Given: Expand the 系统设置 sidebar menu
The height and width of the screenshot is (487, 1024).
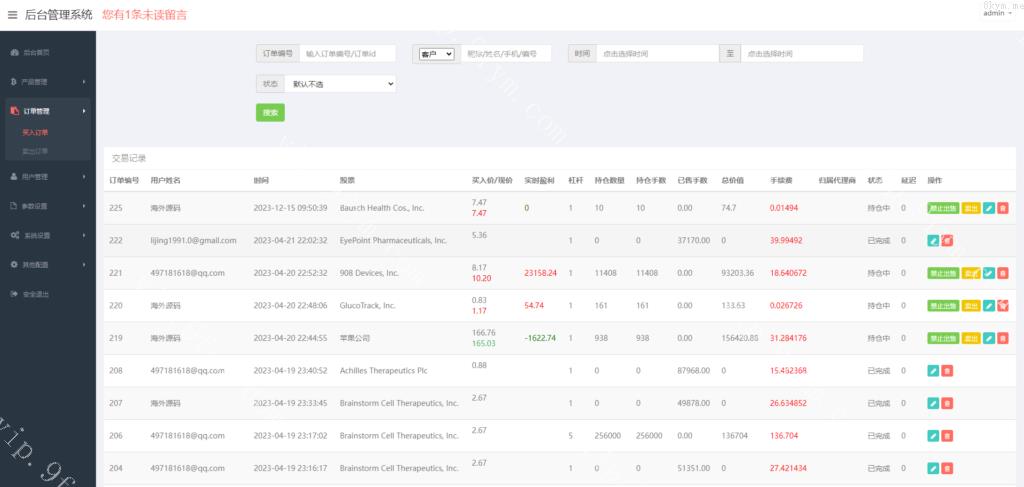Looking at the screenshot, I should pyautogui.click(x=46, y=235).
